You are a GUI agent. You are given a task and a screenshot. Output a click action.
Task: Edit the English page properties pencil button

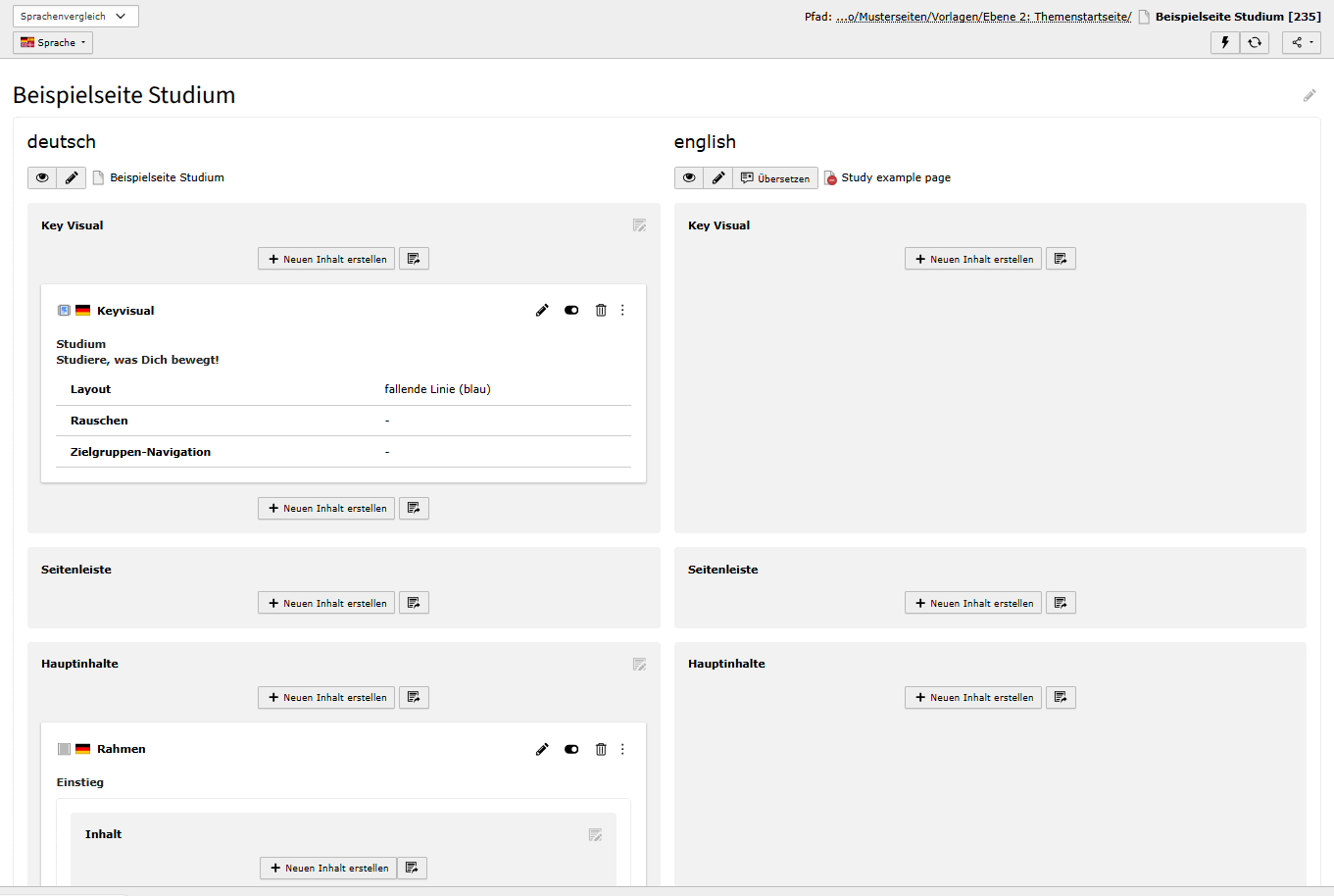pos(717,177)
